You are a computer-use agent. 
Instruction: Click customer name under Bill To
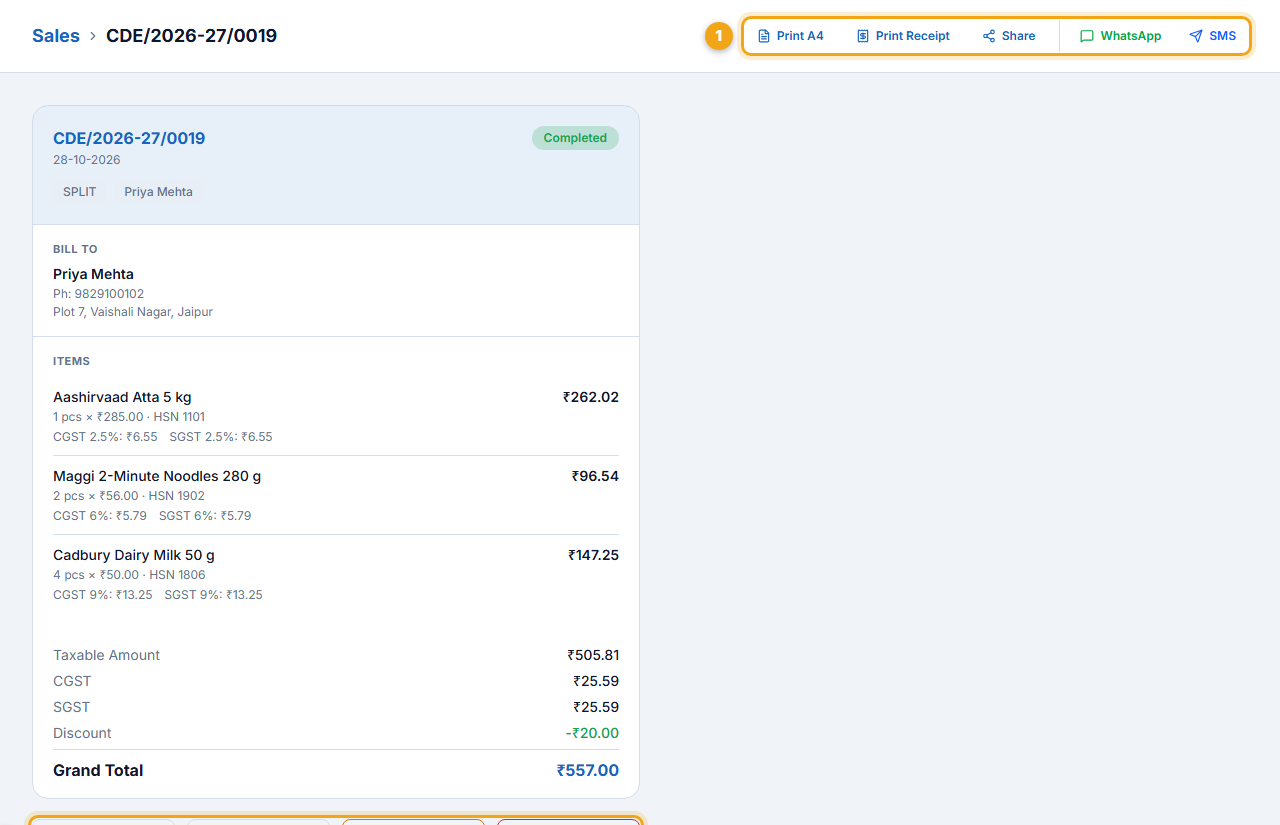click(x=93, y=274)
